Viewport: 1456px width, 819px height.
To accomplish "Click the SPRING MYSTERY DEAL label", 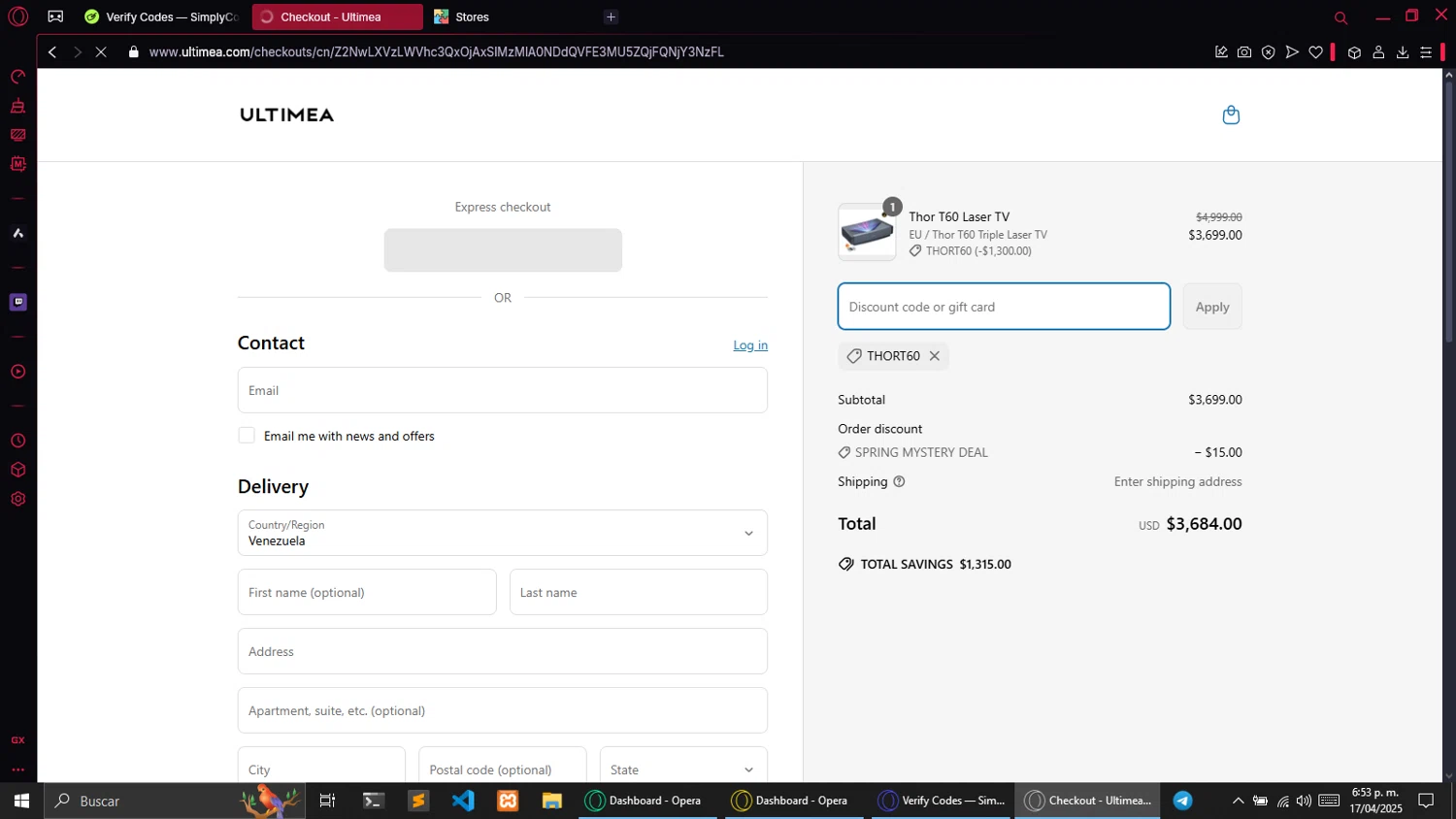I will tap(921, 452).
